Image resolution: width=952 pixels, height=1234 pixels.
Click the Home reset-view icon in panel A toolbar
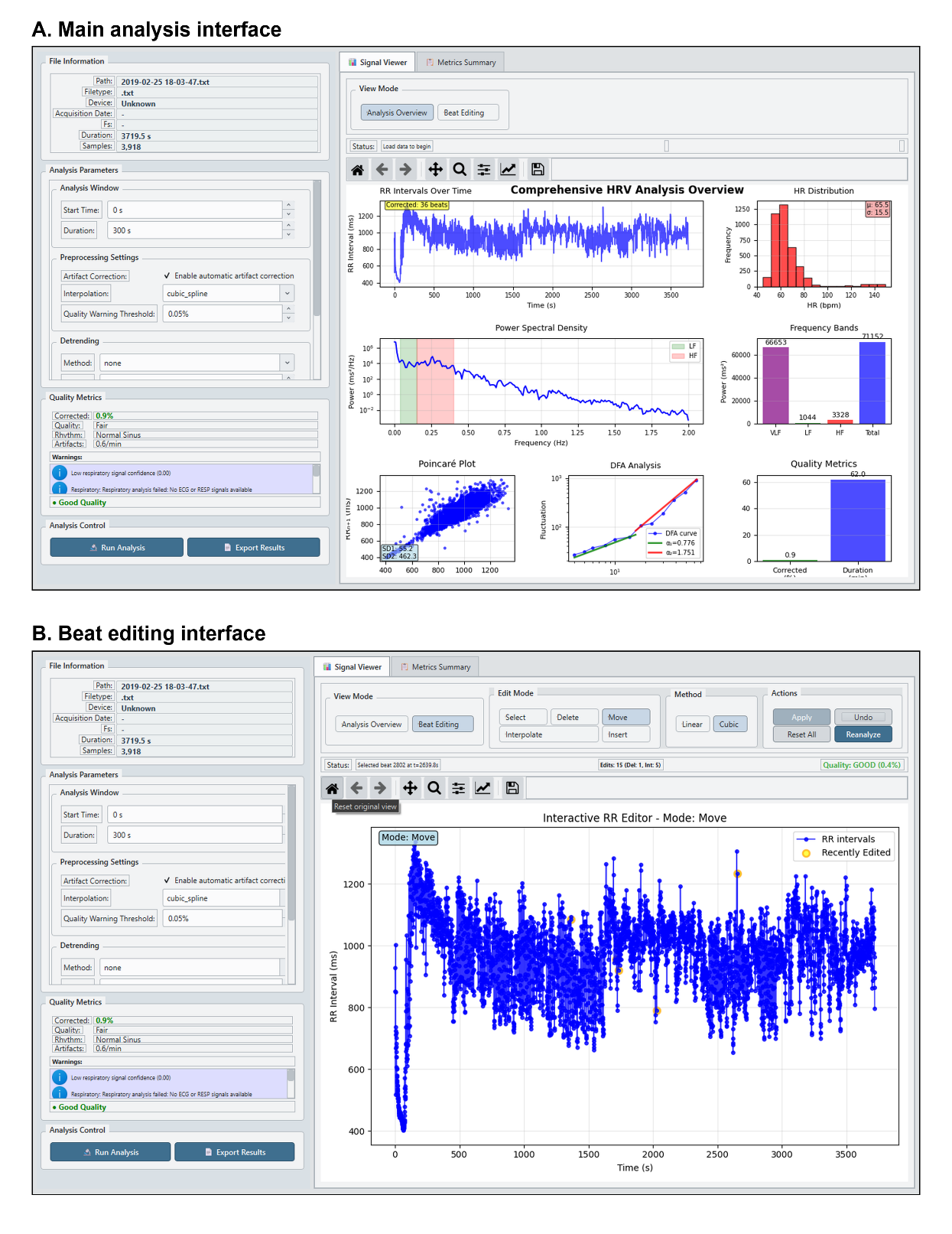(357, 170)
